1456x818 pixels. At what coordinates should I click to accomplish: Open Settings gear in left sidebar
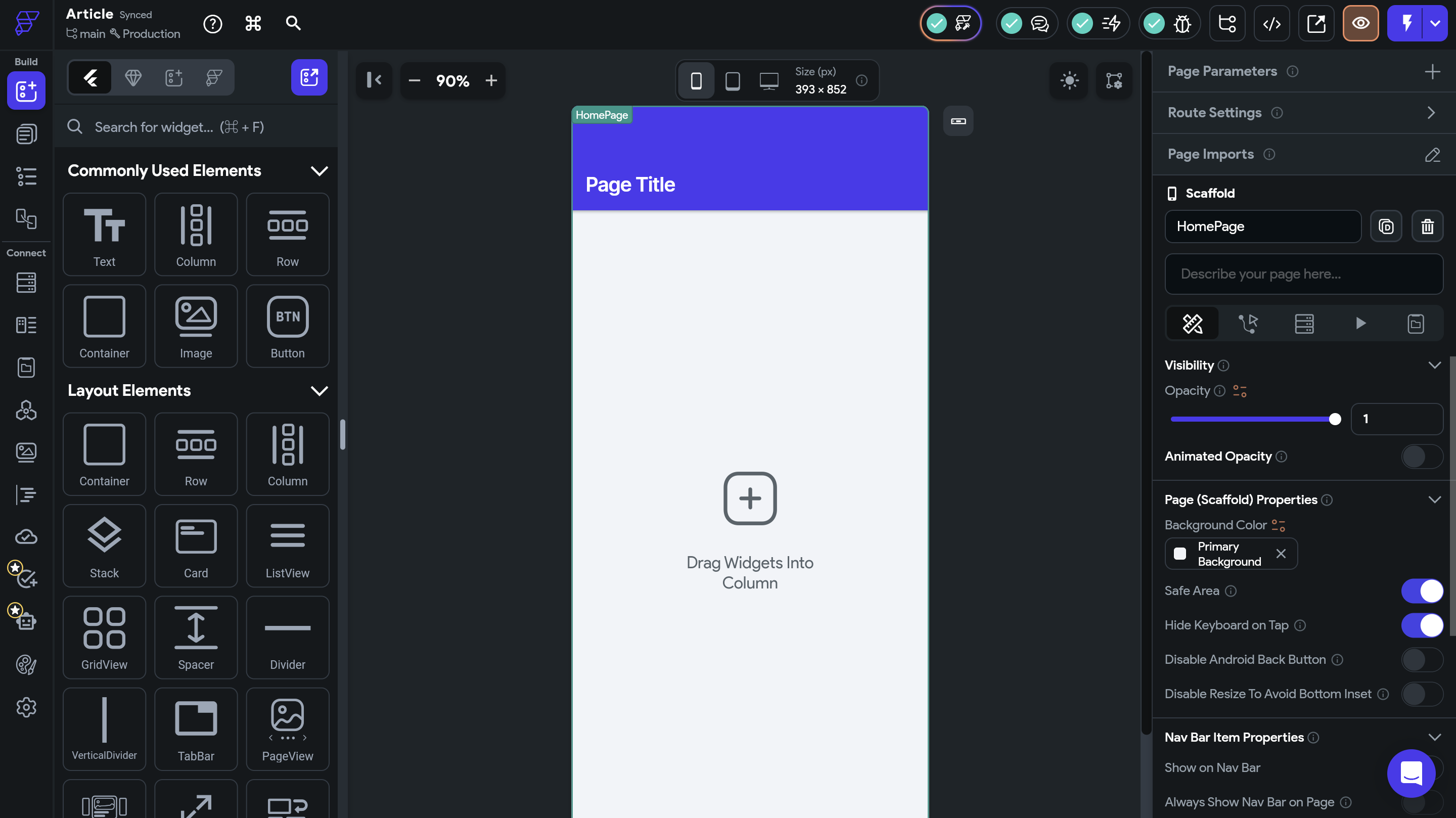[x=26, y=707]
